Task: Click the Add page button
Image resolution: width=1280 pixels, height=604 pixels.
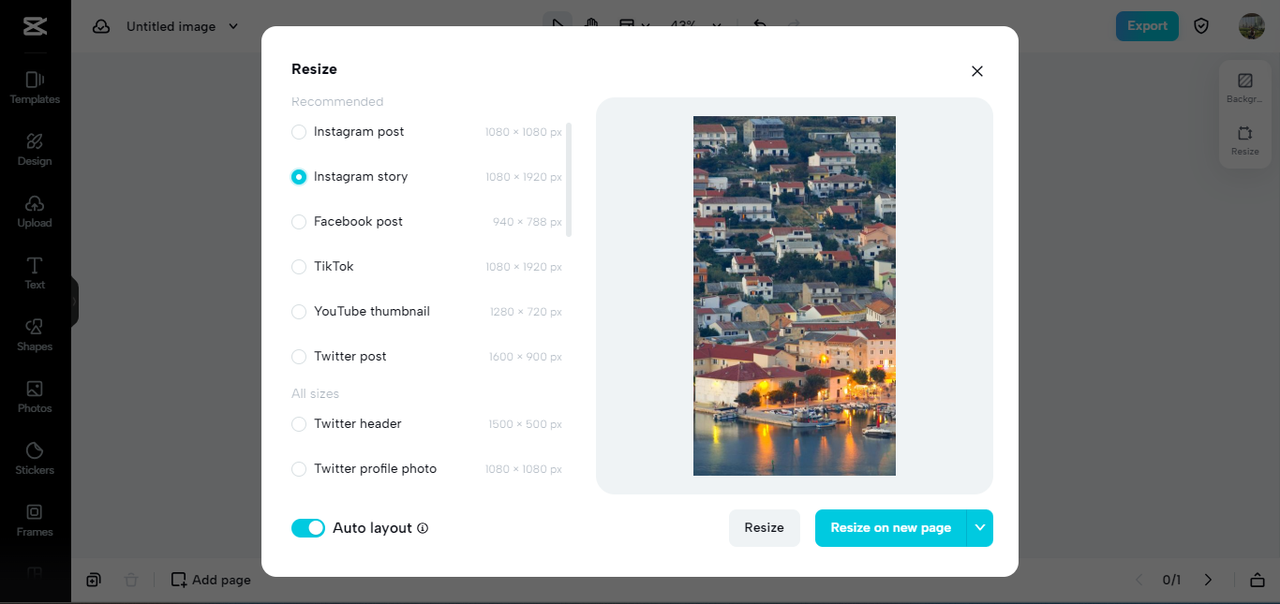Action: point(210,580)
